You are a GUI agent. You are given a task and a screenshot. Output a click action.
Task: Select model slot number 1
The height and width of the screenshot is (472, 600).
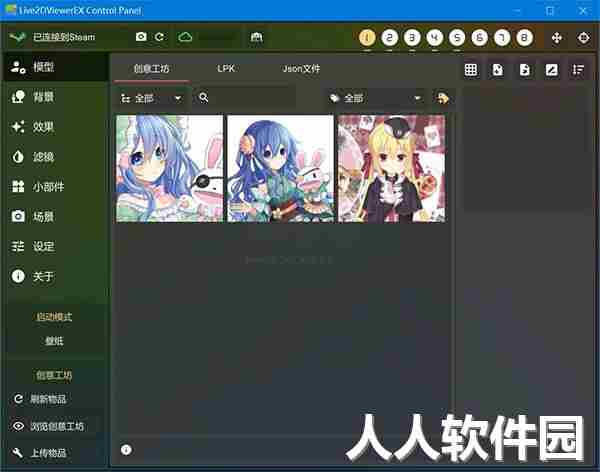click(x=367, y=38)
